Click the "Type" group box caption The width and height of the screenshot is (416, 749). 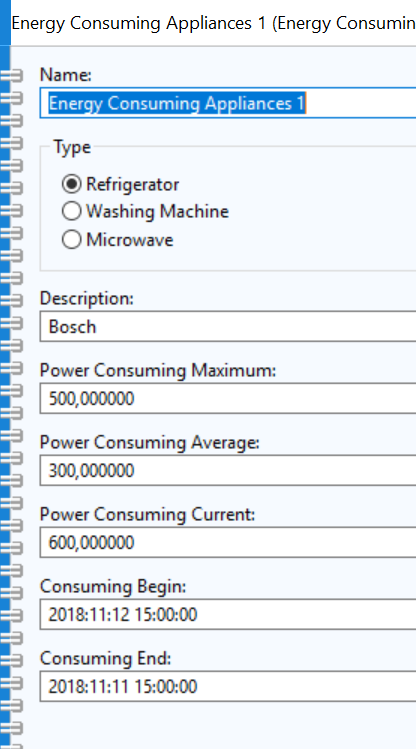[x=72, y=147]
